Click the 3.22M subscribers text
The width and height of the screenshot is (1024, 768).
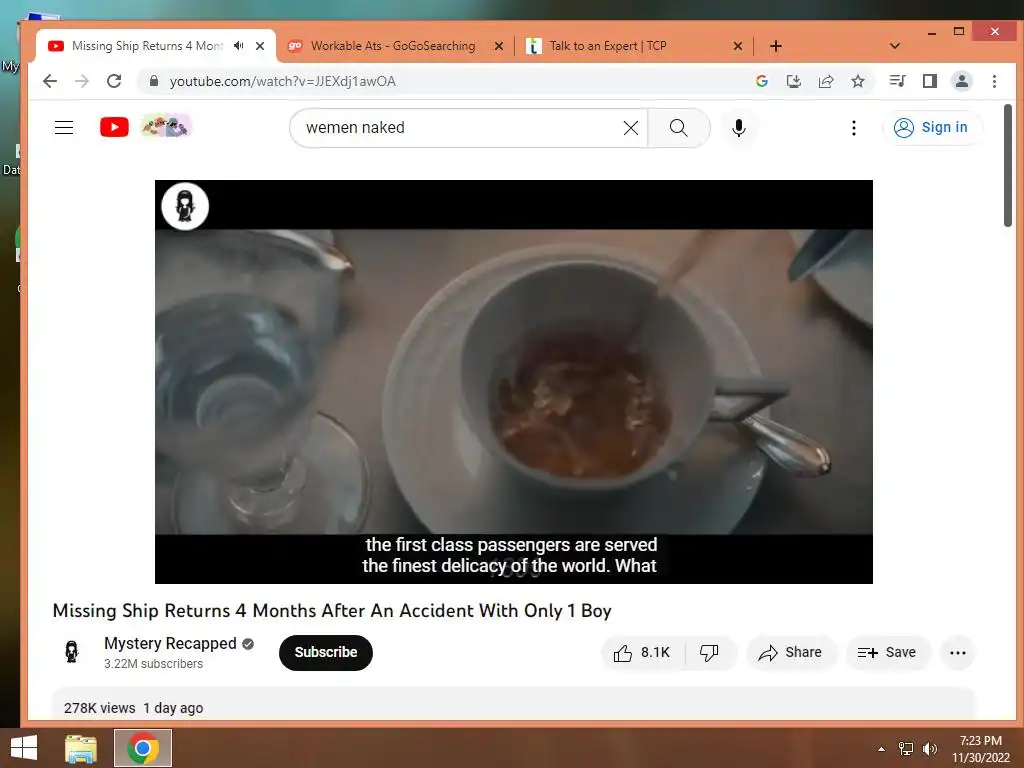tap(153, 664)
